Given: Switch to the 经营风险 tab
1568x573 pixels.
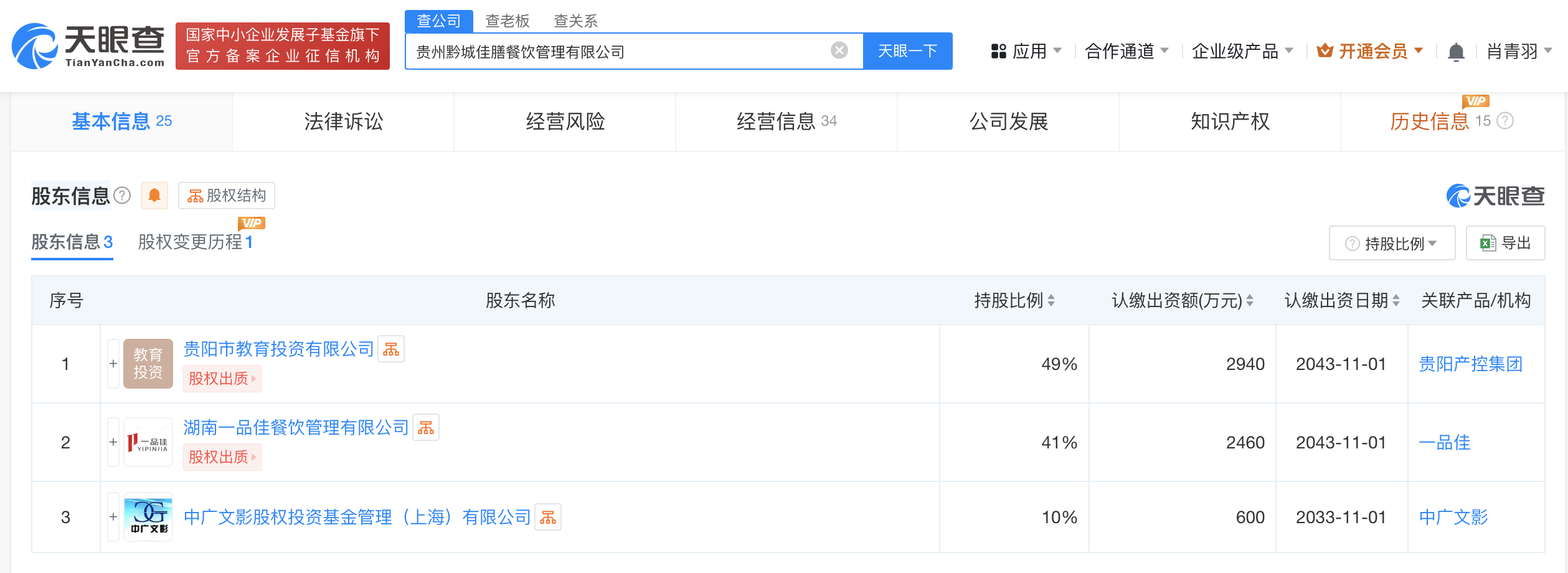Looking at the screenshot, I should pyautogui.click(x=565, y=121).
